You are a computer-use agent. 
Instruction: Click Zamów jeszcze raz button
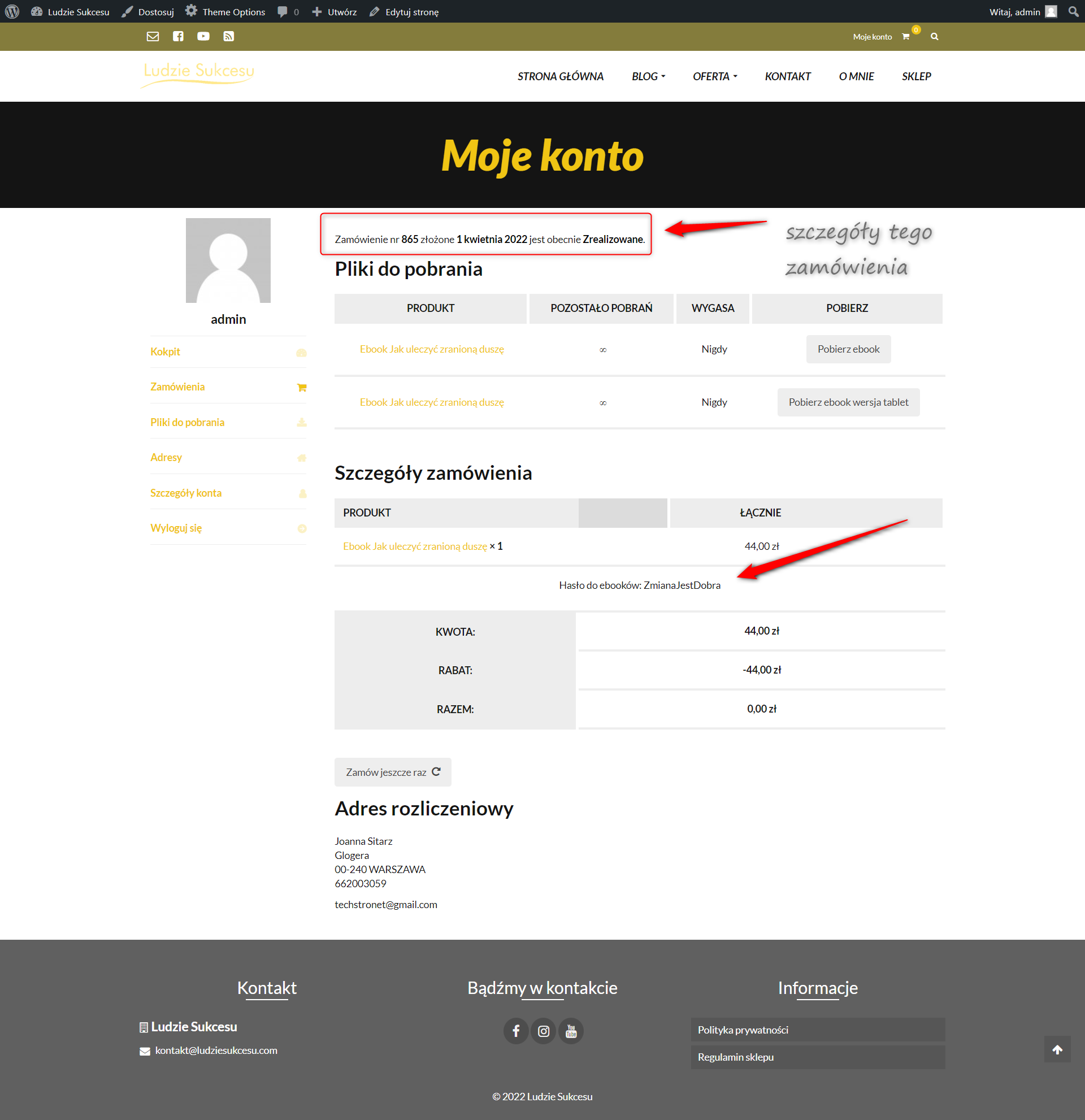coord(393,772)
